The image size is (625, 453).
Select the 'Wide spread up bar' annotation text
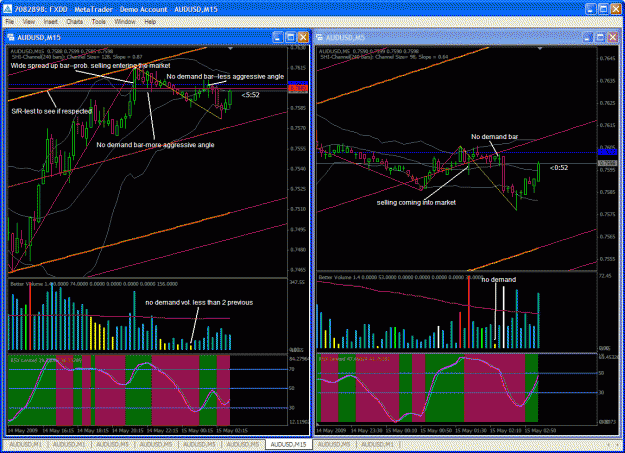coord(90,65)
